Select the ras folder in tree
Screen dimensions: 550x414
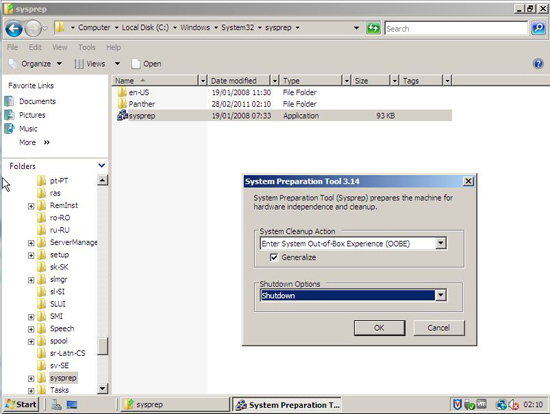[x=55, y=193]
